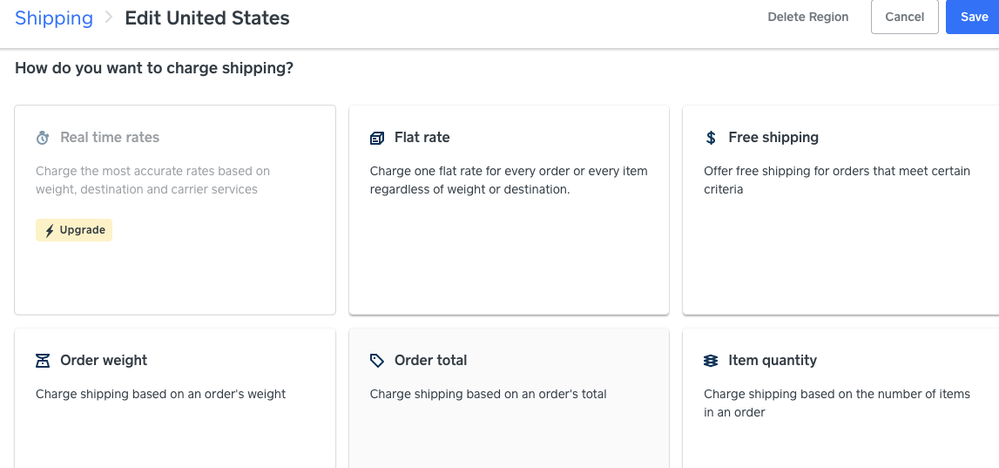Click the Edit United States page title
This screenshot has height=468, width=999.
(x=207, y=18)
